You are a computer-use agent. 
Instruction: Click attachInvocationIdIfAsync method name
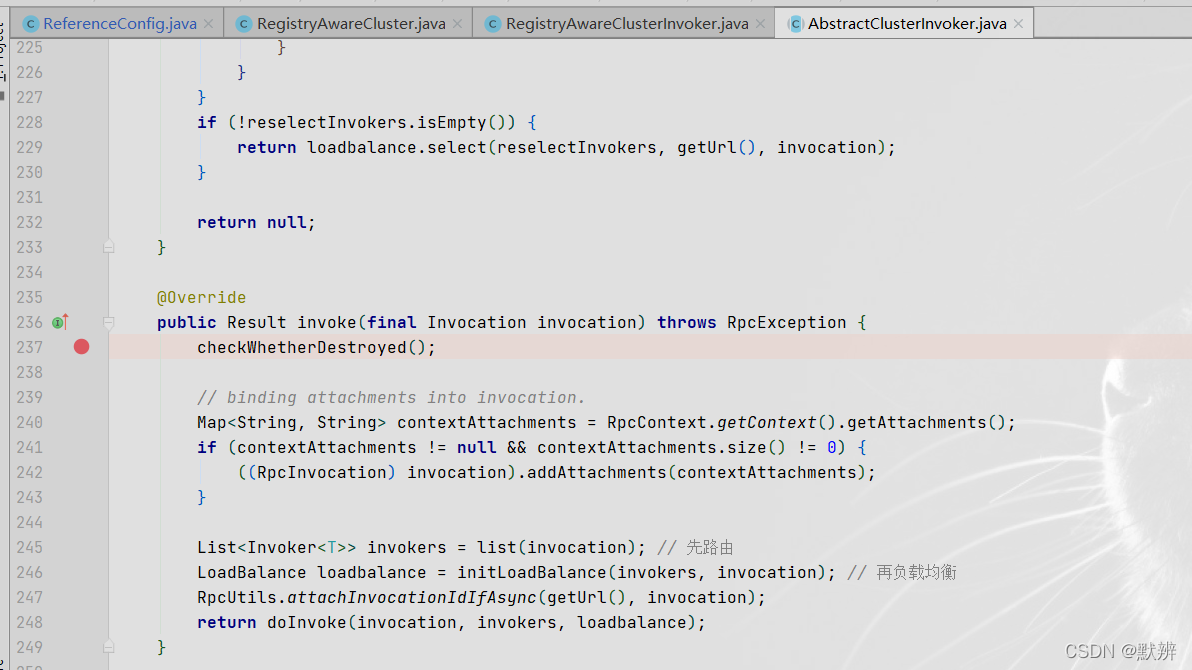(412, 598)
